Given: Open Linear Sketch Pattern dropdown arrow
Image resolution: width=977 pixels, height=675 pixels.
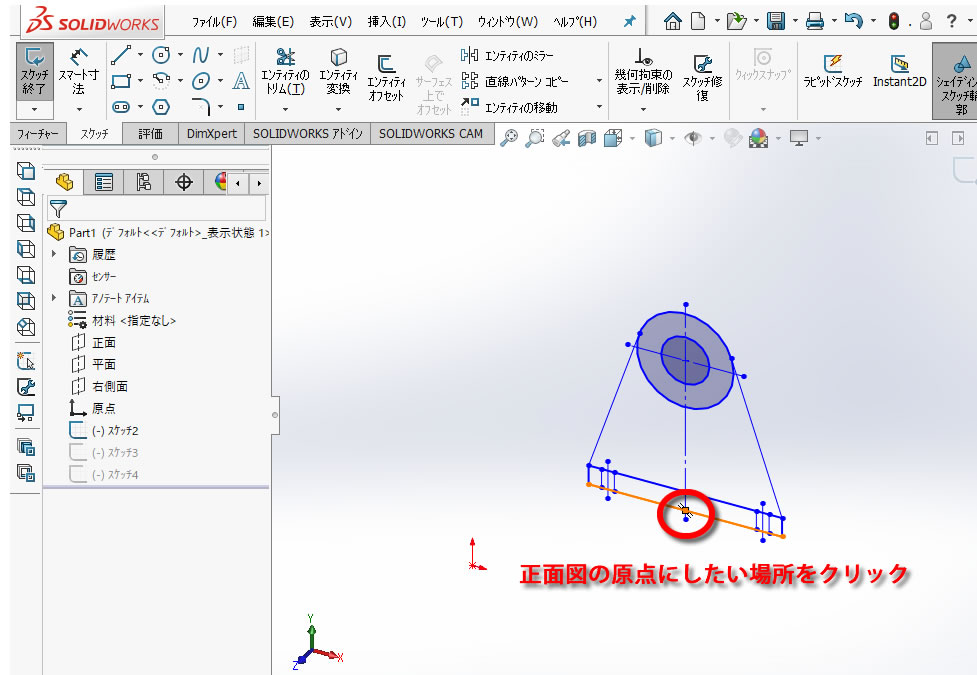Looking at the screenshot, I should [599, 81].
